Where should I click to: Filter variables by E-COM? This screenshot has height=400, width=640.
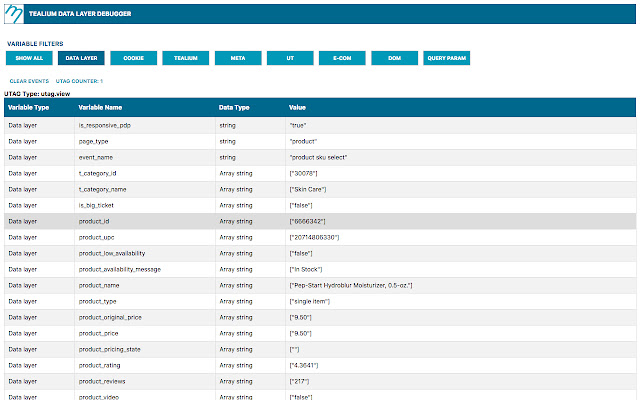coord(342,58)
